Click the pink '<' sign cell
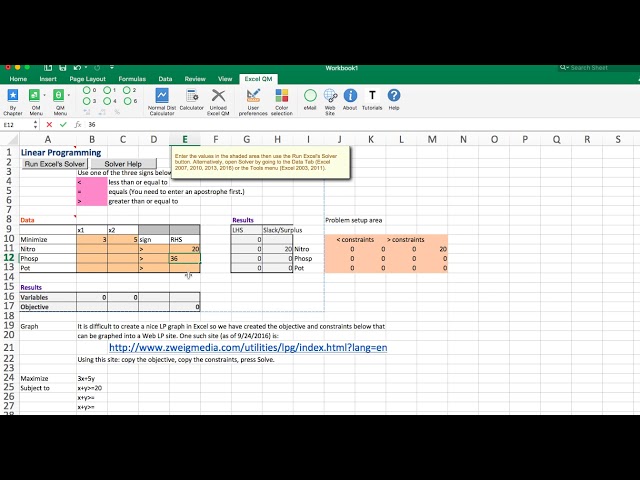The width and height of the screenshot is (640, 480). (x=92, y=182)
